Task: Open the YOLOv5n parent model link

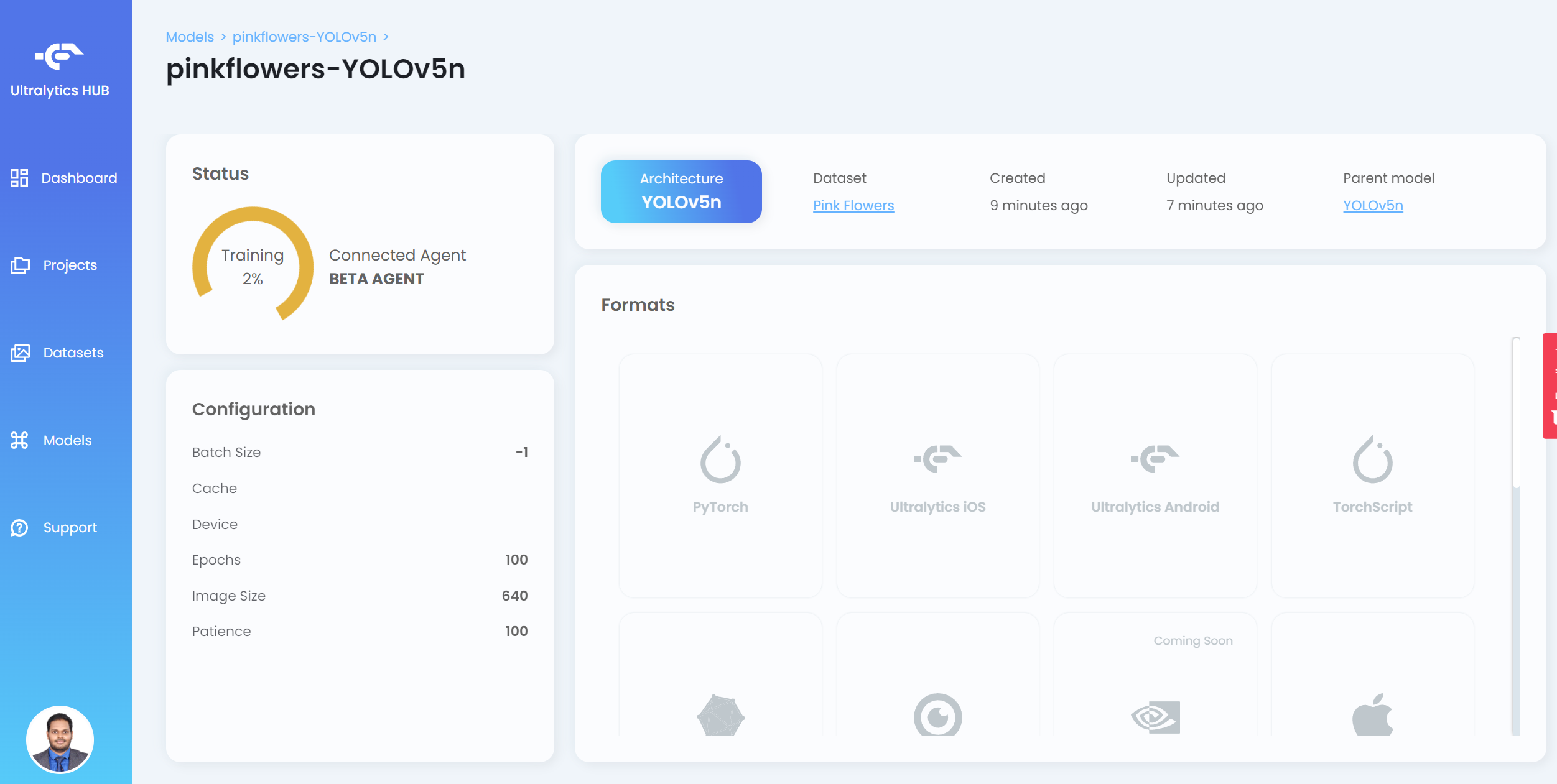Action: click(1373, 205)
